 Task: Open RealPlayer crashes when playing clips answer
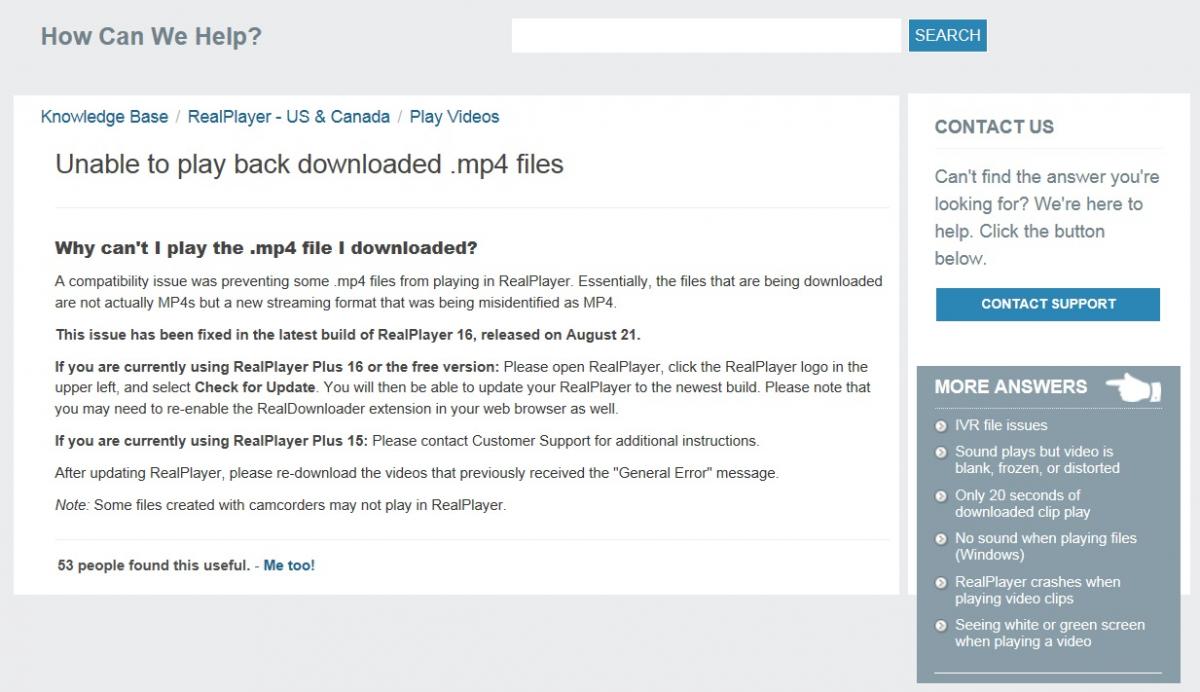pos(1037,590)
